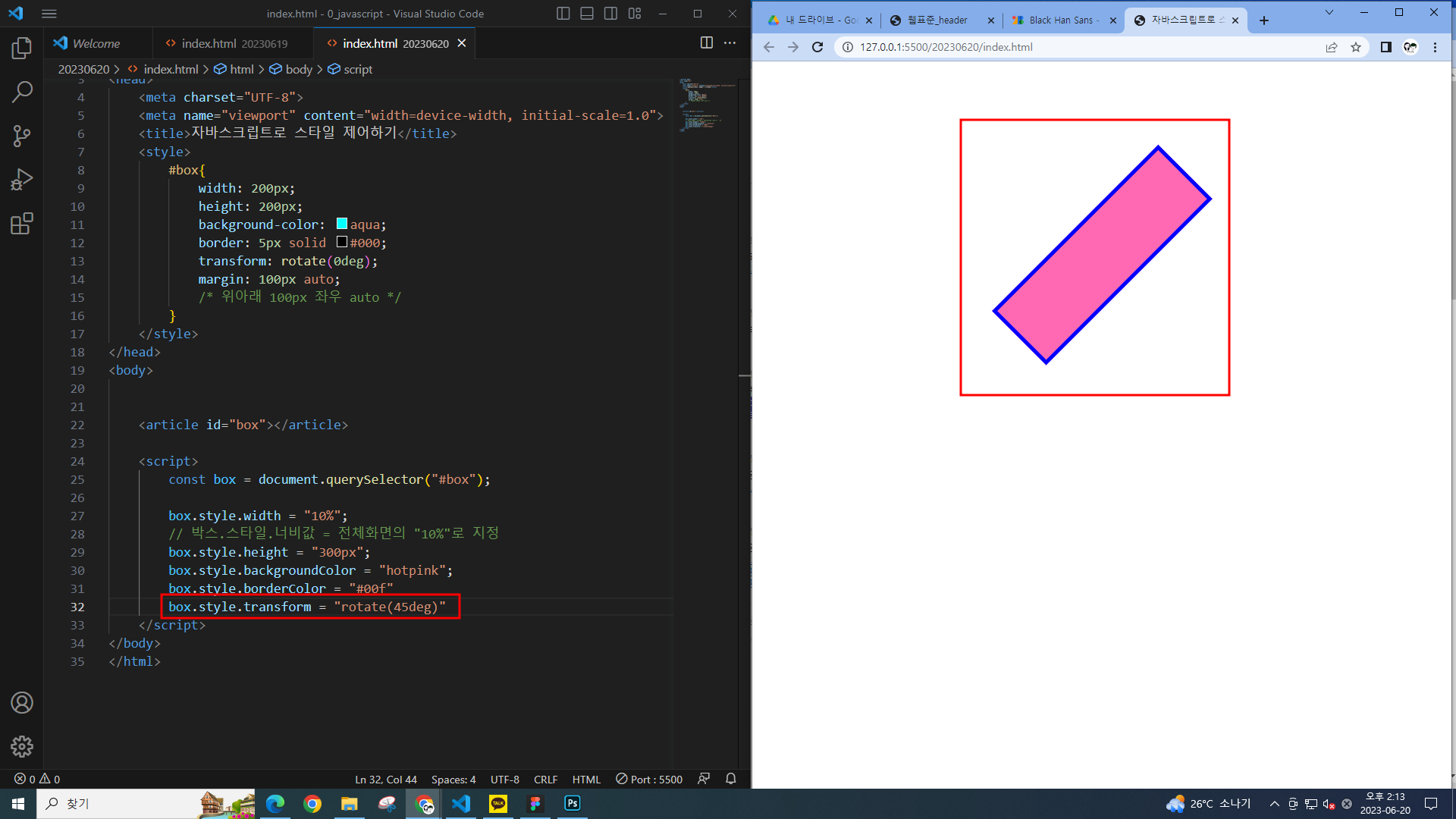Screen dimensions: 1456x819
Task: Toggle the primary side bar layout button
Action: click(563, 14)
